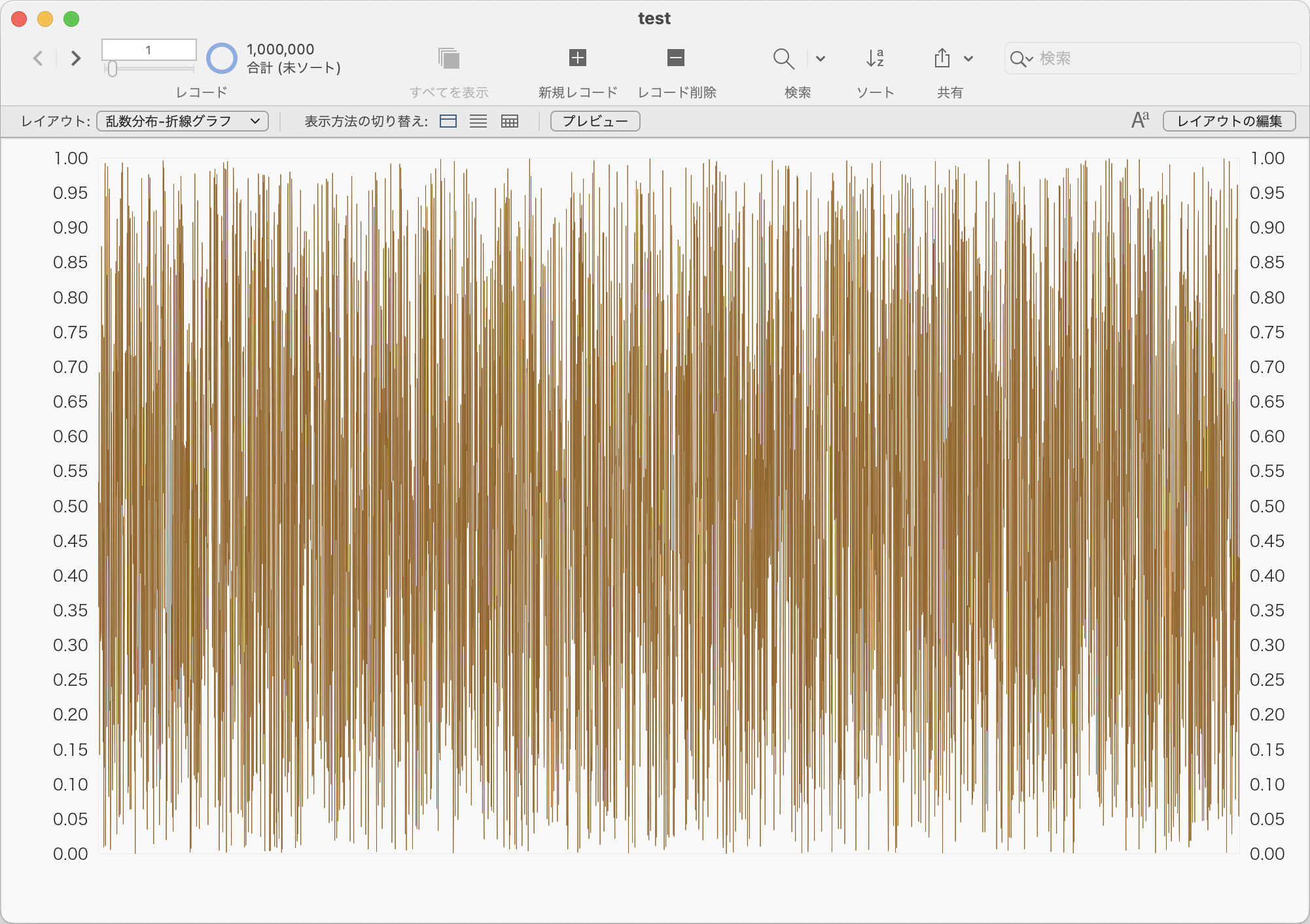Go to previous record arrow
The image size is (1310, 924).
pyautogui.click(x=38, y=59)
